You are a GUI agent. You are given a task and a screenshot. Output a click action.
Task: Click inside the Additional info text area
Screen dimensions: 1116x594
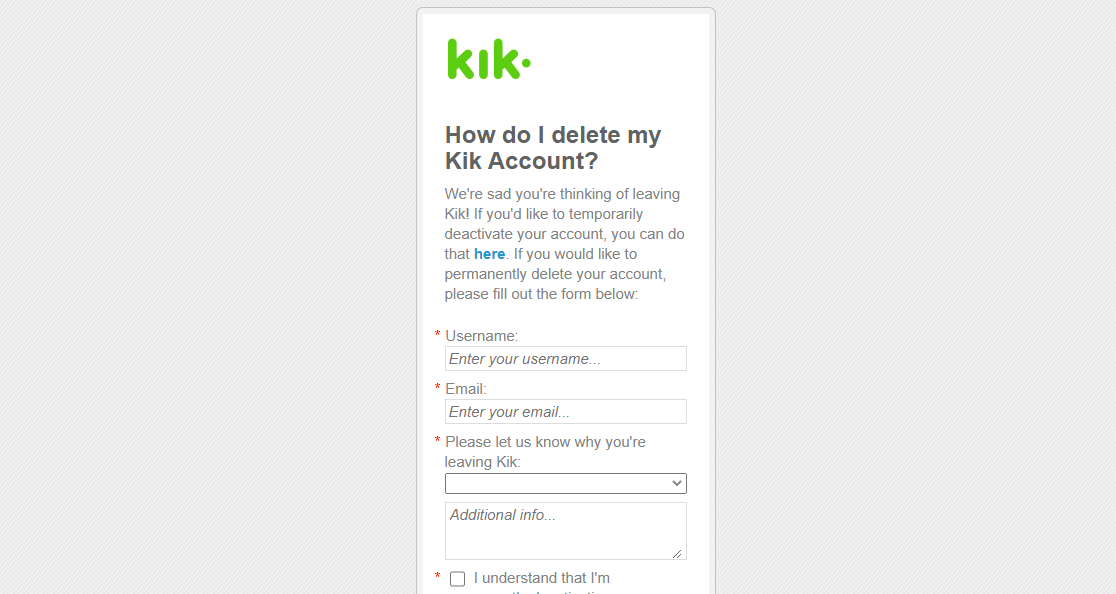(x=565, y=531)
